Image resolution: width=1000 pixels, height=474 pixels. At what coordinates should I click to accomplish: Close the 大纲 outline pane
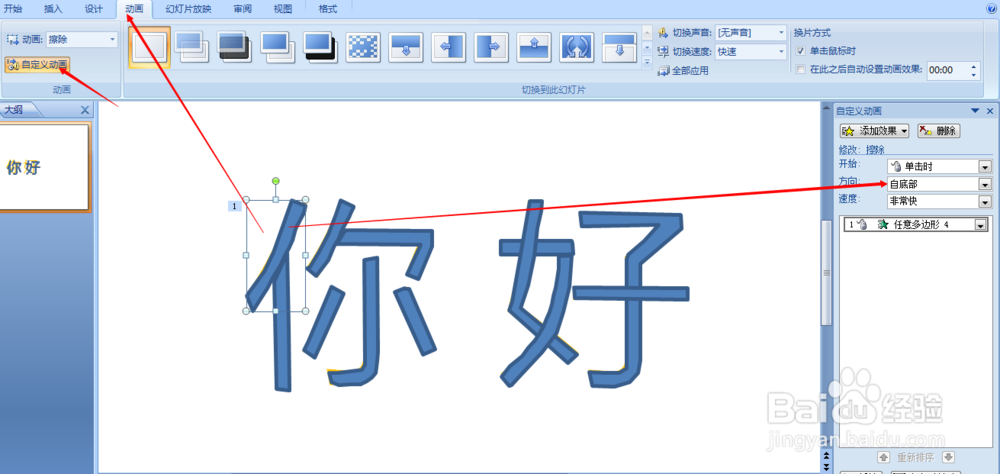coord(85,110)
